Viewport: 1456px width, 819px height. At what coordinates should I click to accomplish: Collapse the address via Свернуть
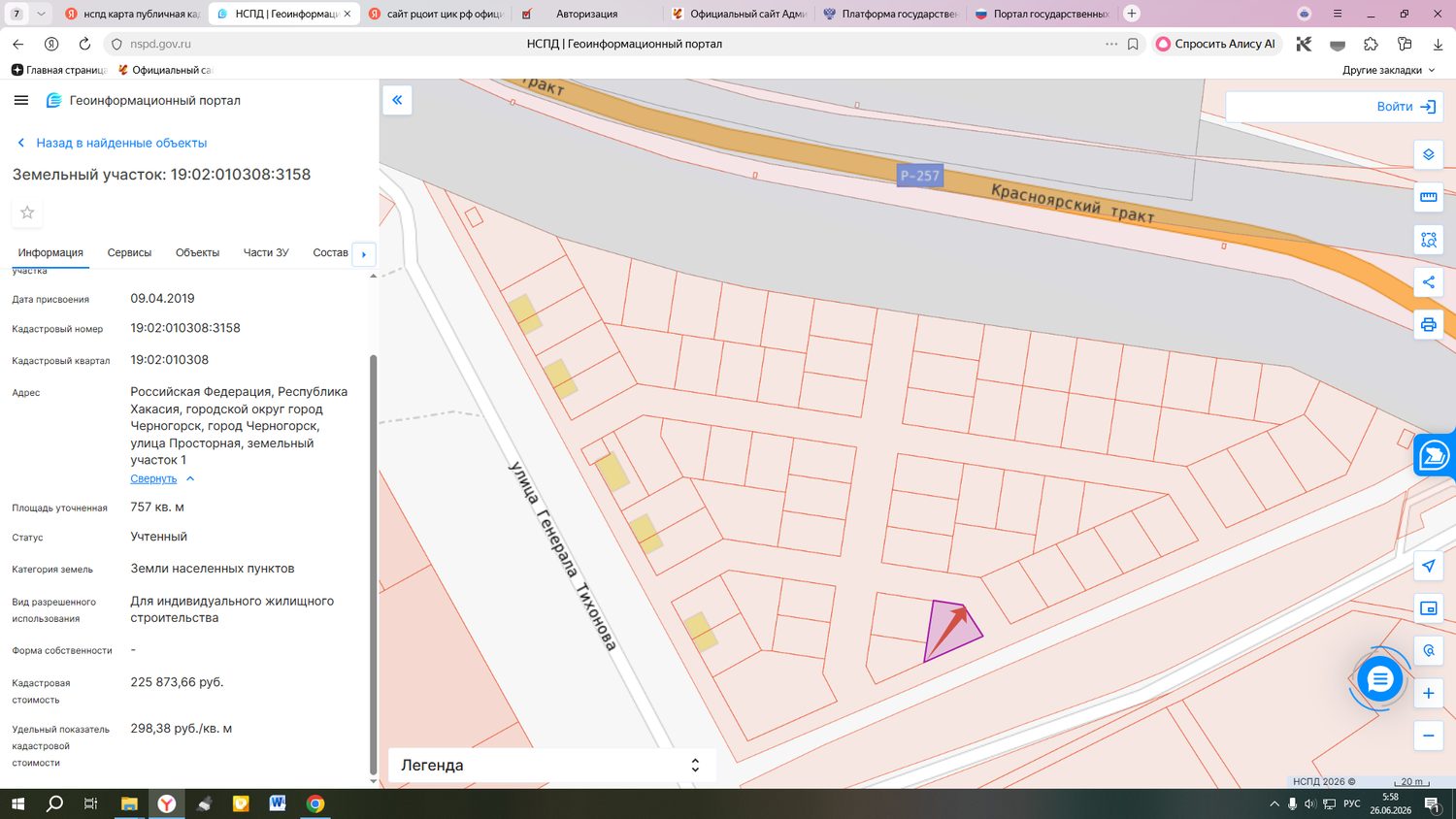click(x=162, y=478)
